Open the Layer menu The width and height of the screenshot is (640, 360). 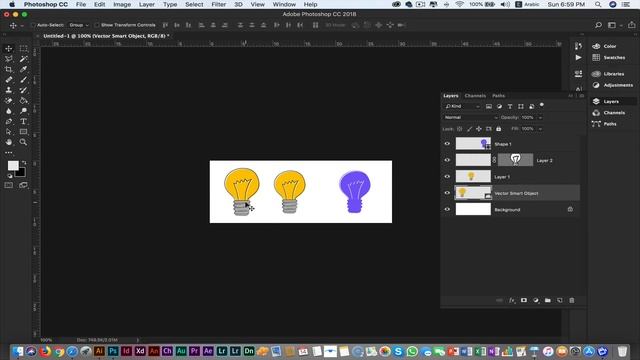pyautogui.click(x=147, y=4)
